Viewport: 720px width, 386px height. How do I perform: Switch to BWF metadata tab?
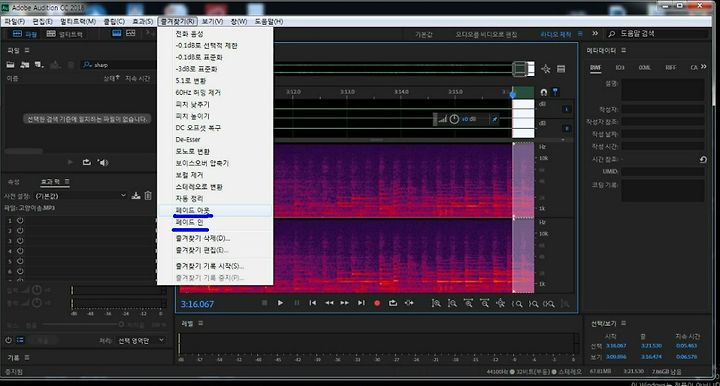coord(596,67)
